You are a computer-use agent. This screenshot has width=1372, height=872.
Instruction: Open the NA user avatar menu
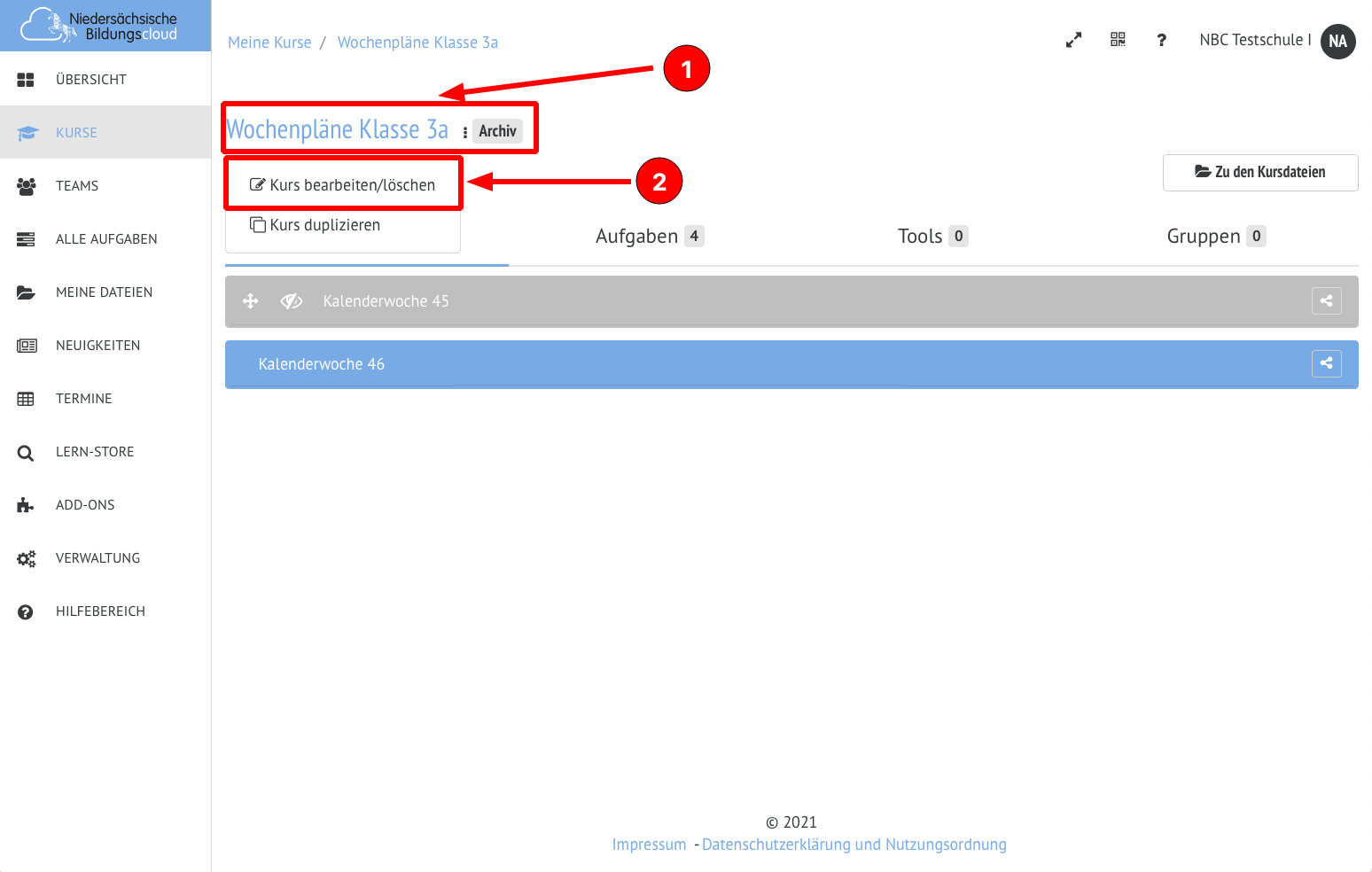click(x=1337, y=41)
